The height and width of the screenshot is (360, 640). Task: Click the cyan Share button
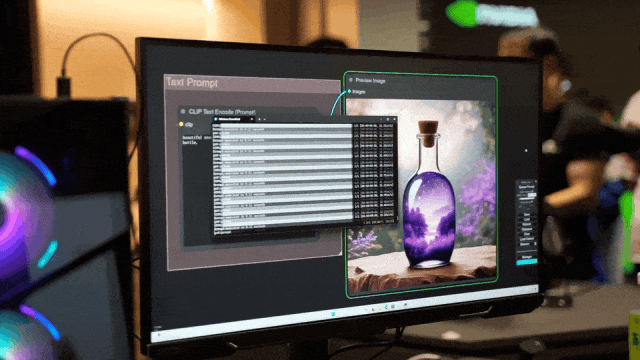527,262
